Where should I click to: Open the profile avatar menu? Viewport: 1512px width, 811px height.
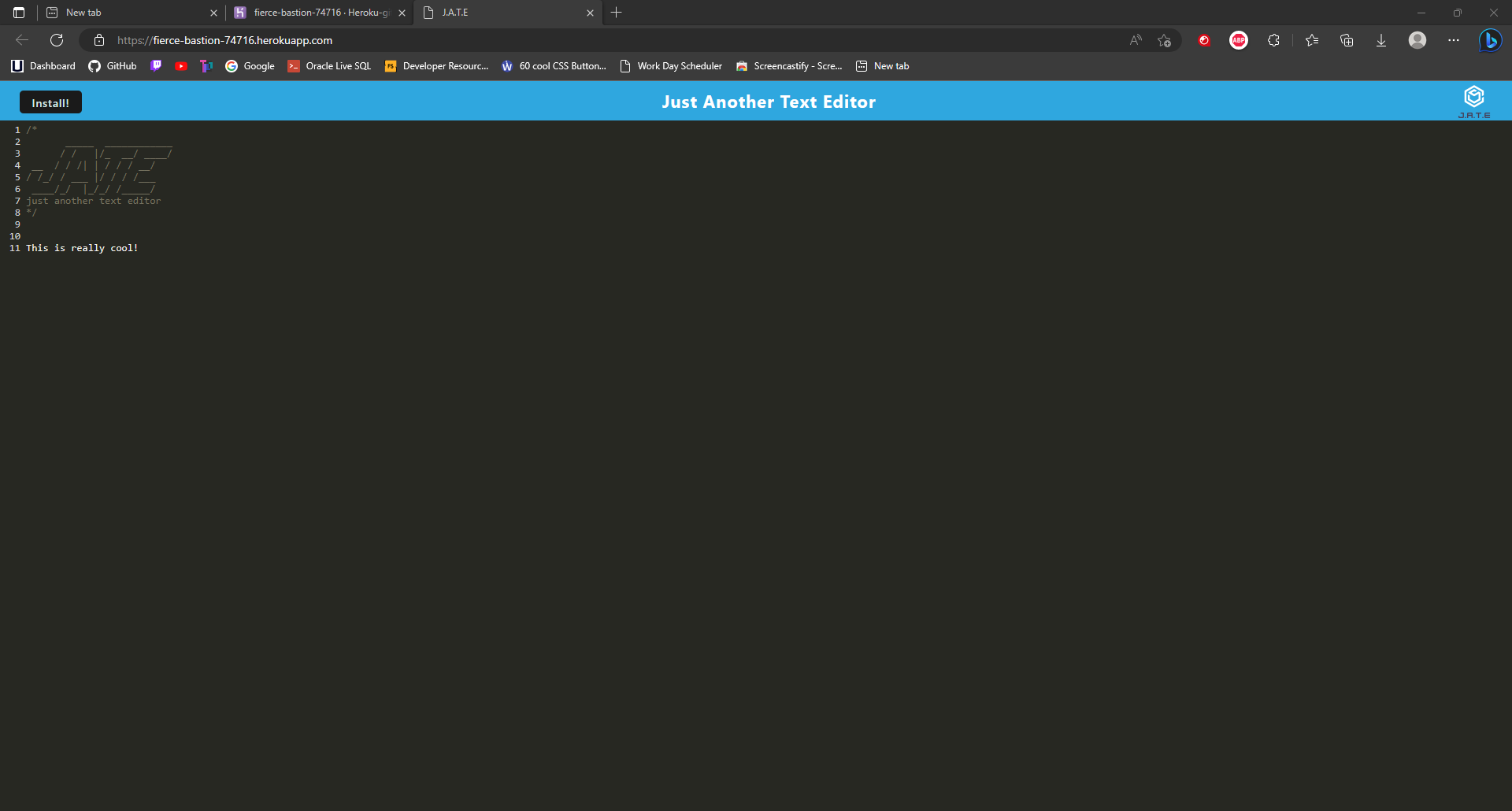(1417, 40)
